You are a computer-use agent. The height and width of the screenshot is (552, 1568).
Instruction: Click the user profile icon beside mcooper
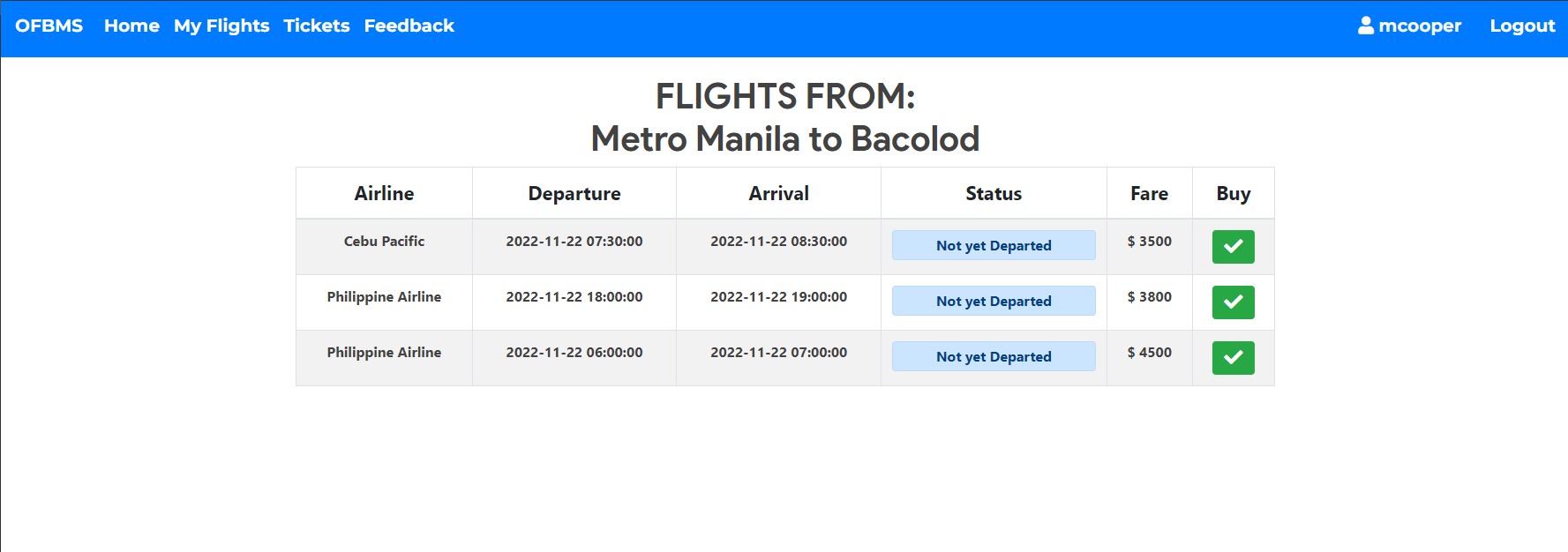point(1366,26)
